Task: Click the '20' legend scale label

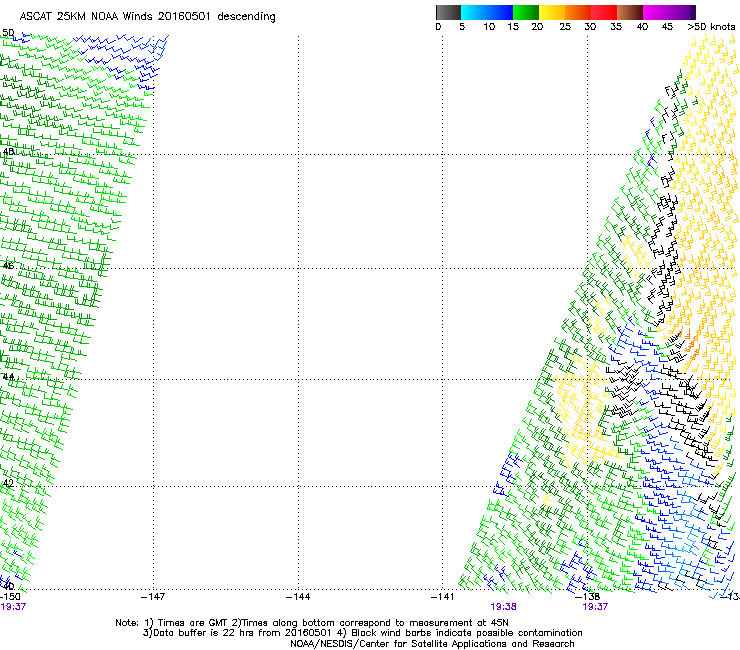Action: pyautogui.click(x=537, y=27)
